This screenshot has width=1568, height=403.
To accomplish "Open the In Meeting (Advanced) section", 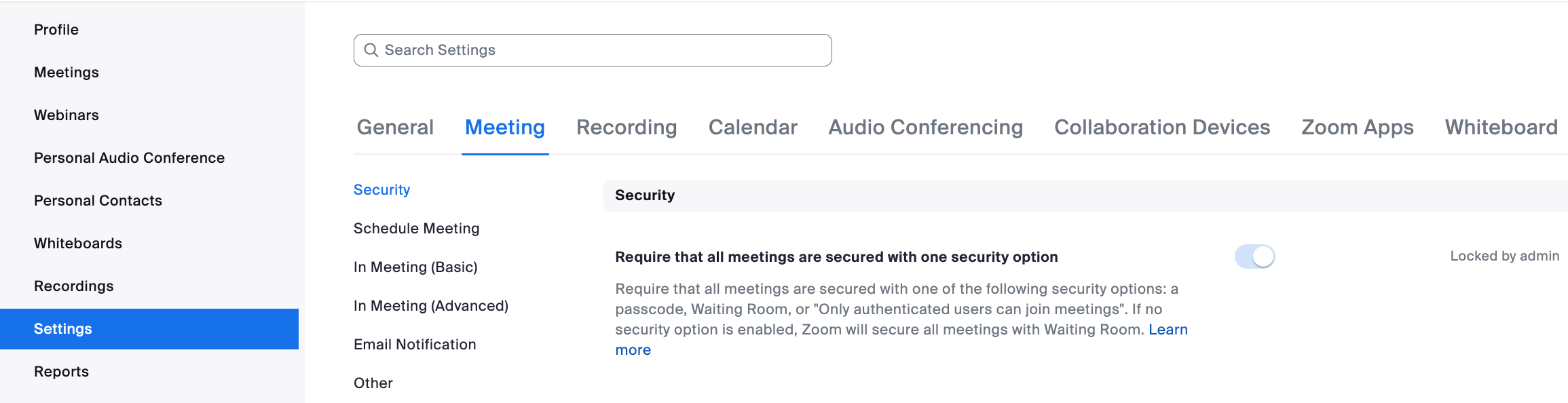I will click(430, 305).
